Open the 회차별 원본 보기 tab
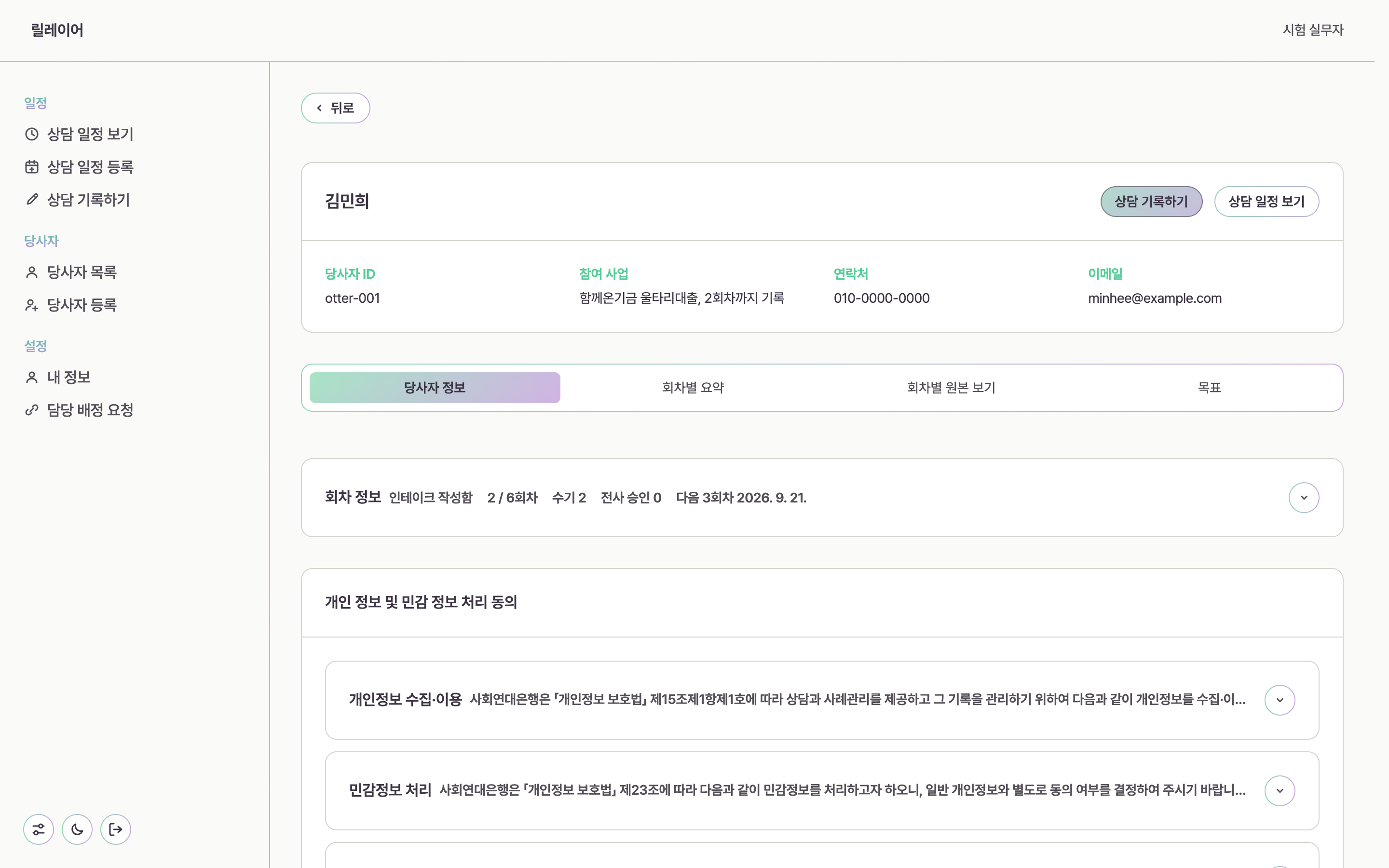Viewport: 1389px width, 868px height. click(x=951, y=388)
